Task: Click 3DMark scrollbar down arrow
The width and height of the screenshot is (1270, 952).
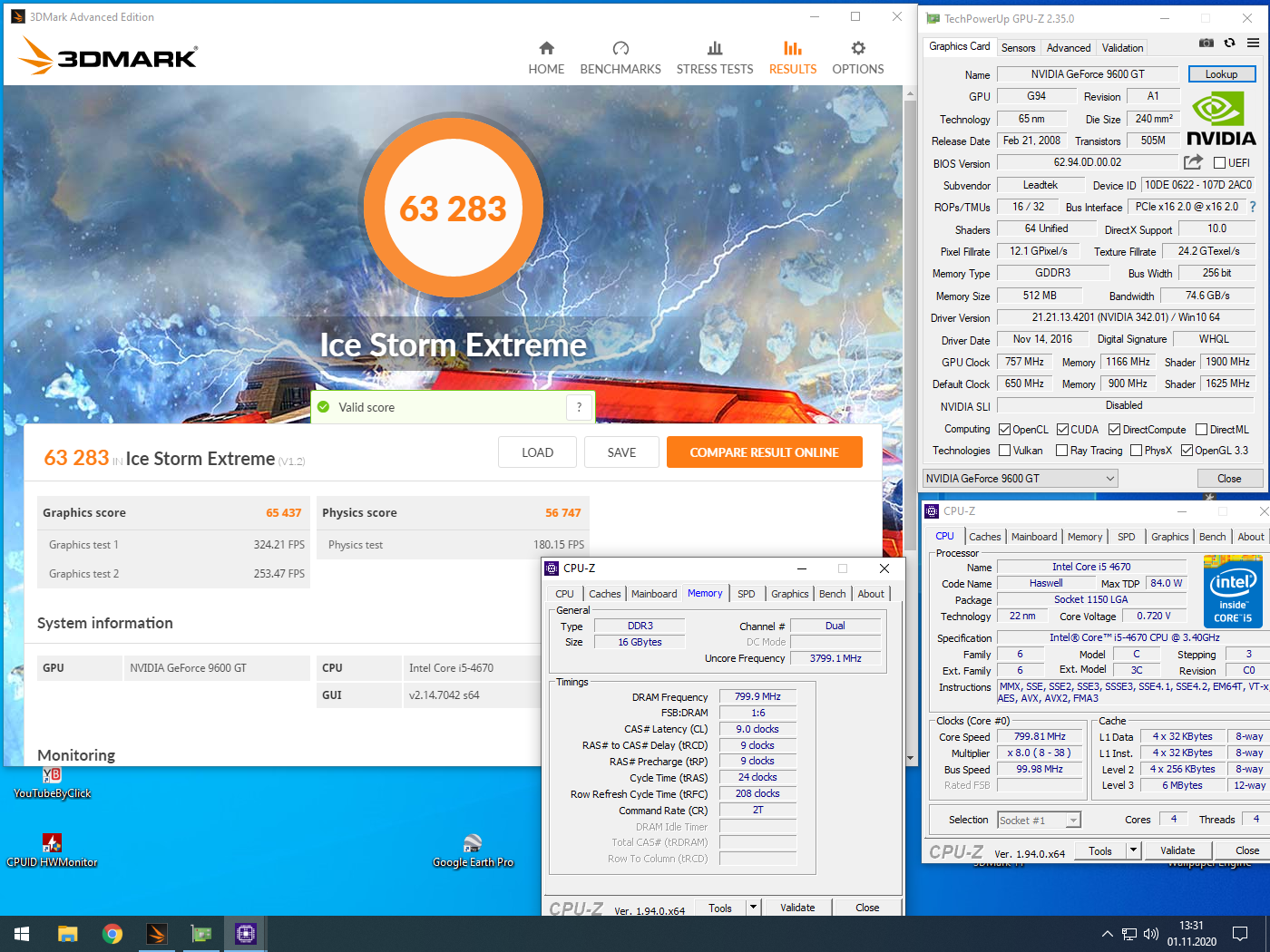Action: (910, 758)
